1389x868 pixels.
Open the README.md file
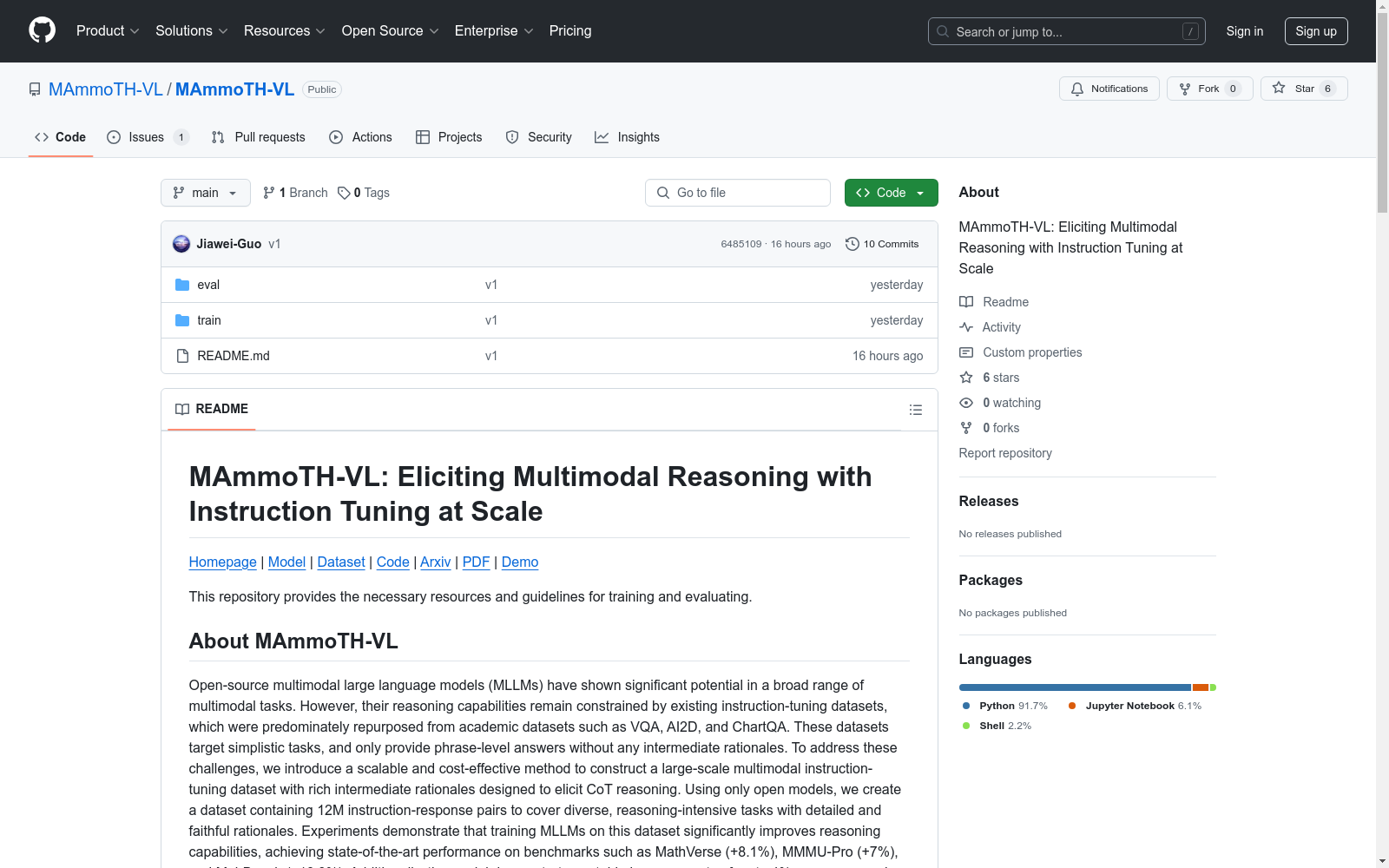click(234, 356)
